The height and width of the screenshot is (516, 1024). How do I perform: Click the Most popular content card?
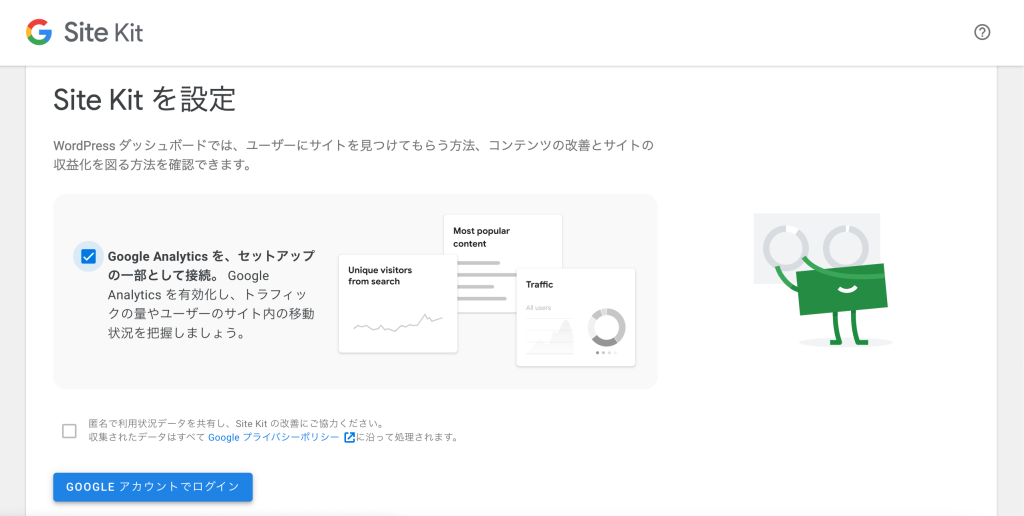[503, 263]
